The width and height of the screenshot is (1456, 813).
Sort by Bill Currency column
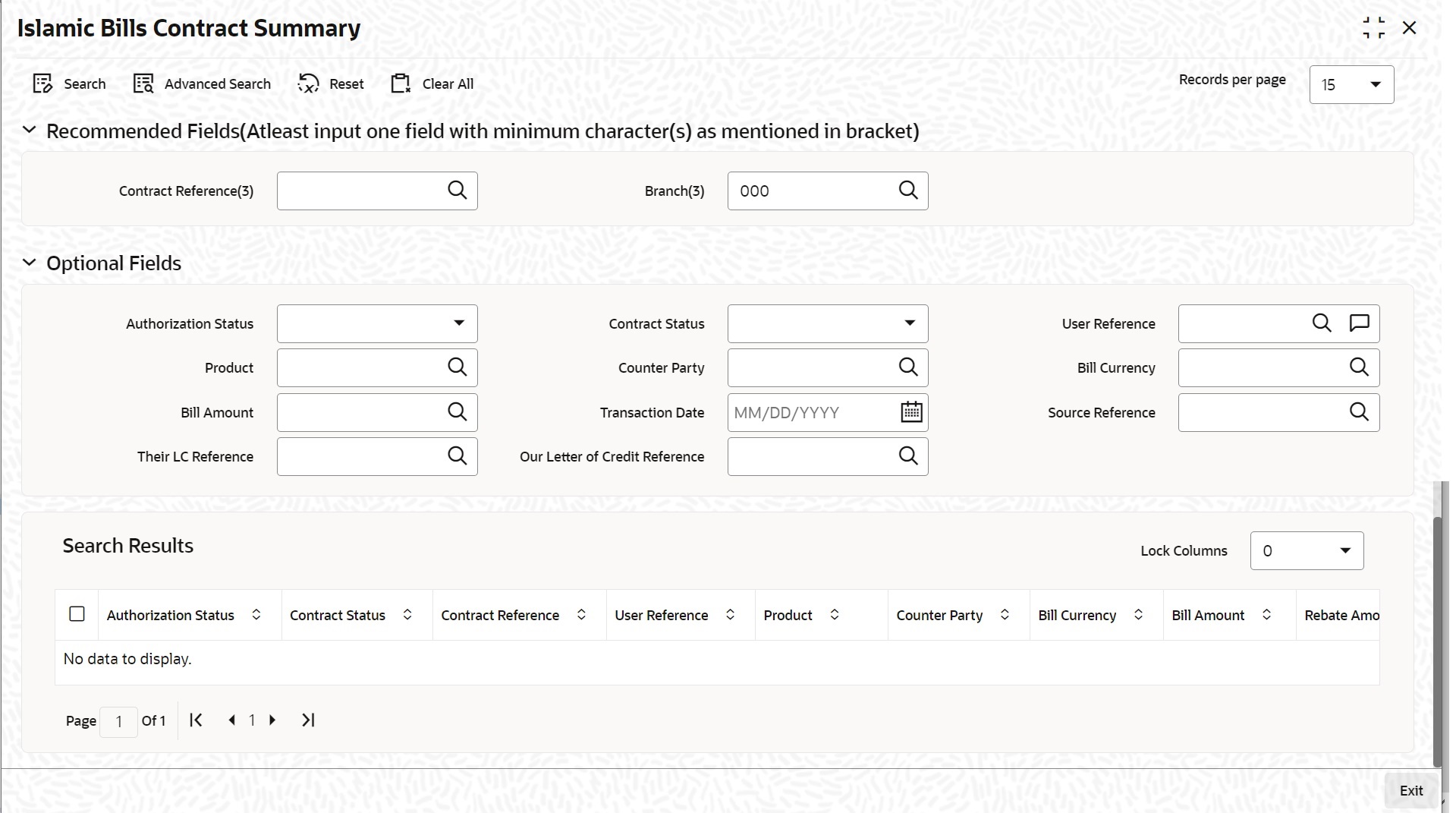tap(1138, 615)
